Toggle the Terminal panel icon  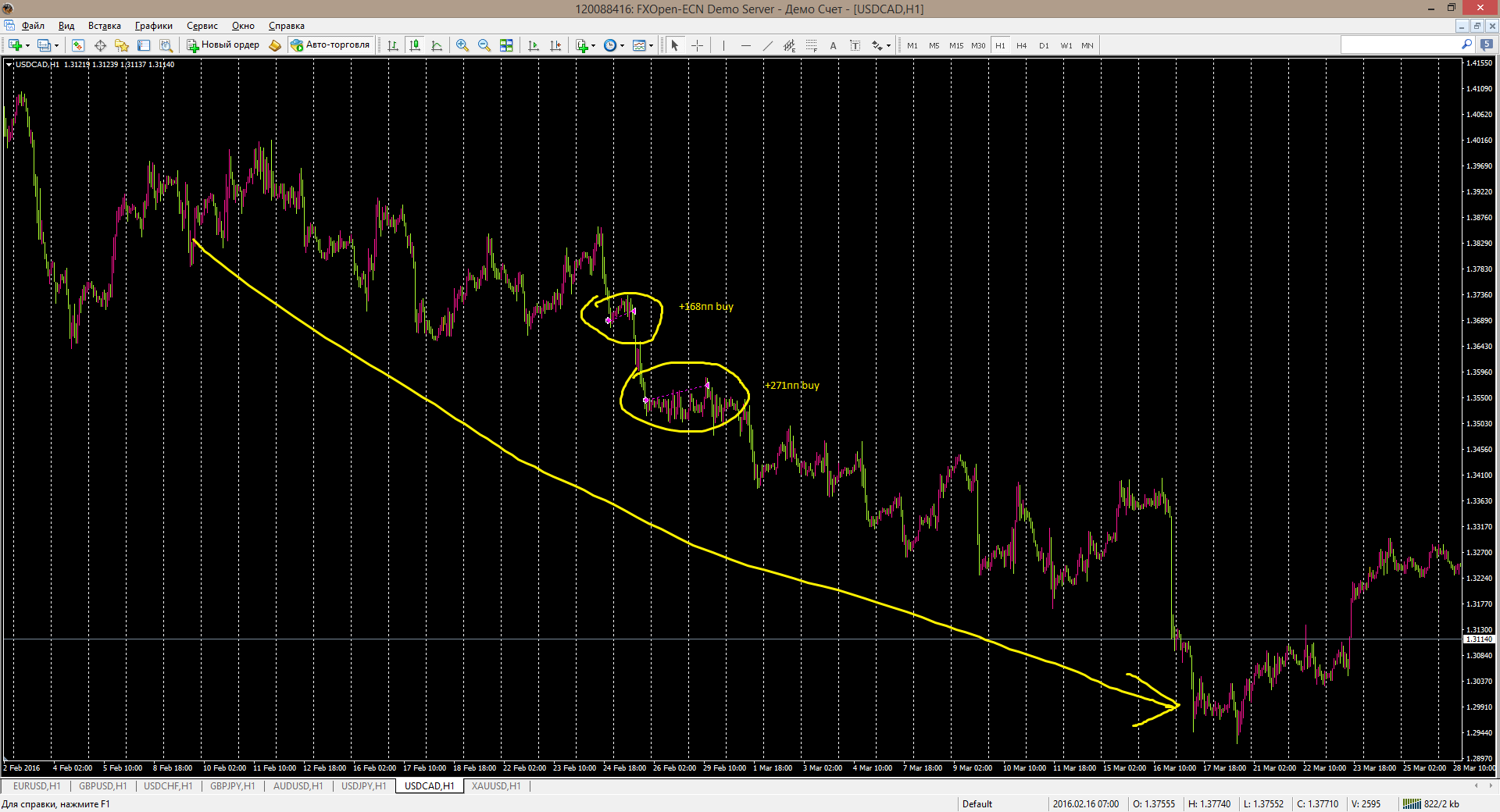click(x=144, y=45)
